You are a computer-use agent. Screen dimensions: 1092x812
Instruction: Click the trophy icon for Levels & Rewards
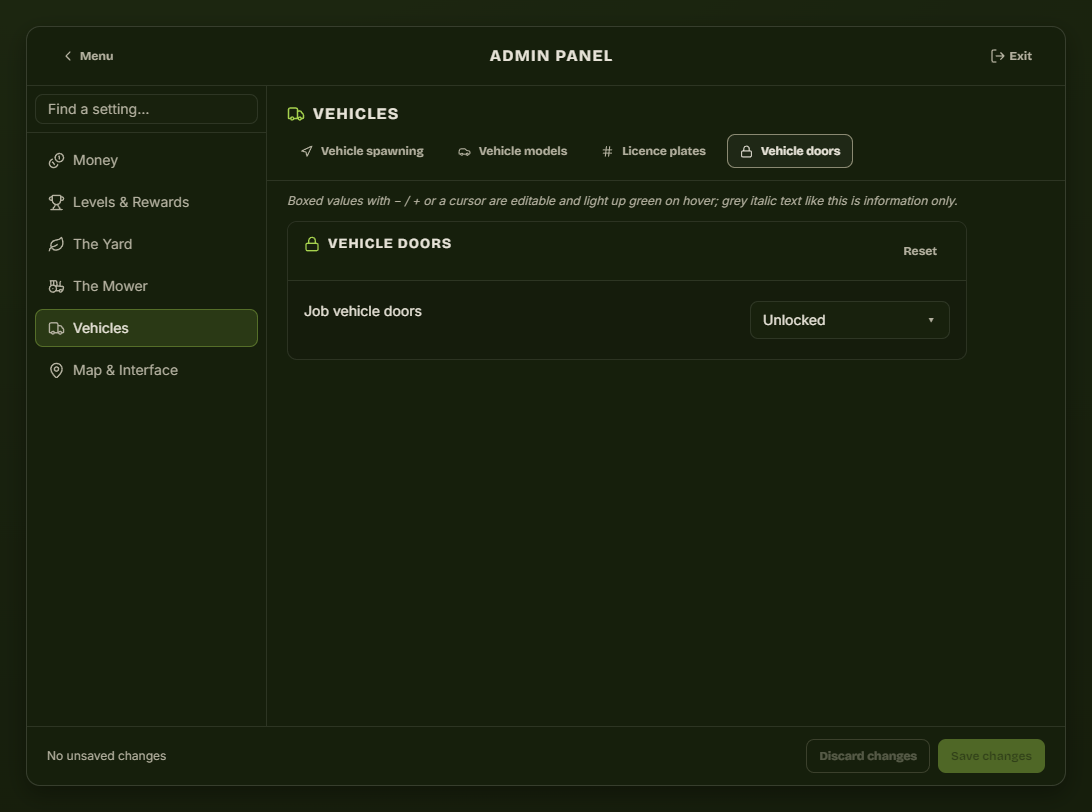(x=56, y=203)
